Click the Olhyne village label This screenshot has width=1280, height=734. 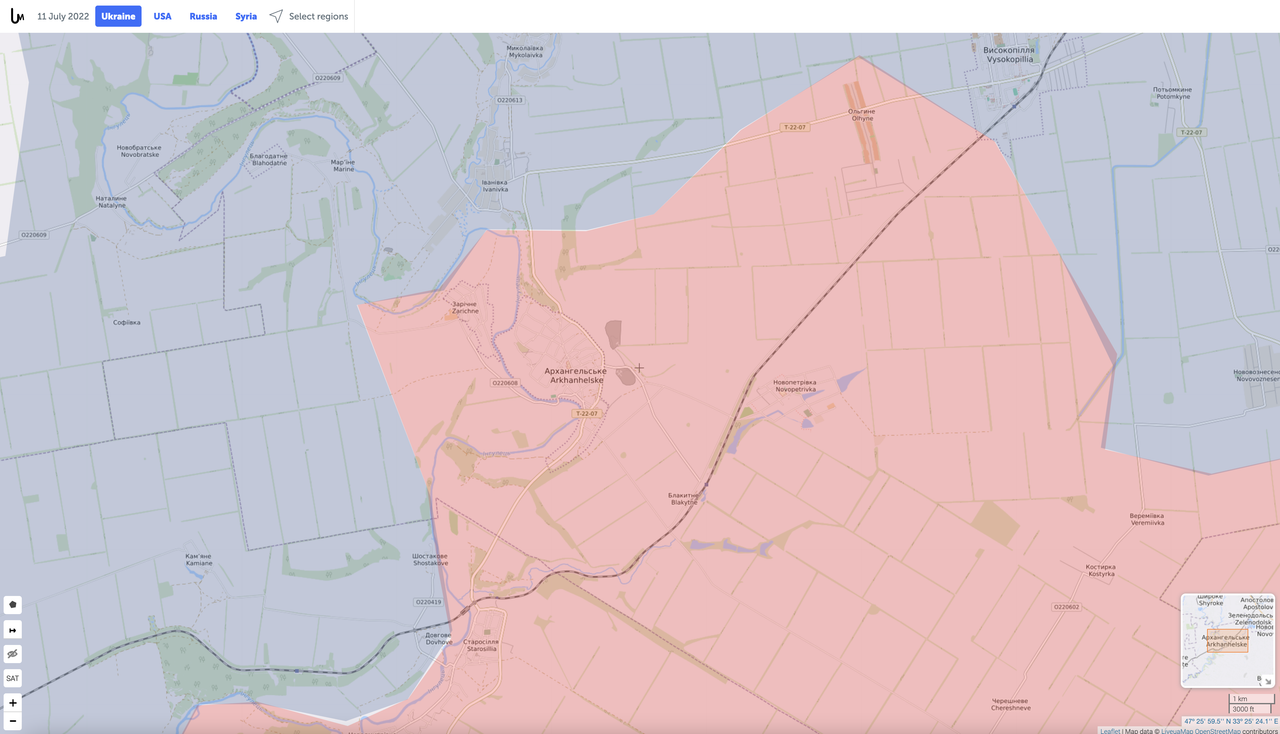(x=862, y=114)
